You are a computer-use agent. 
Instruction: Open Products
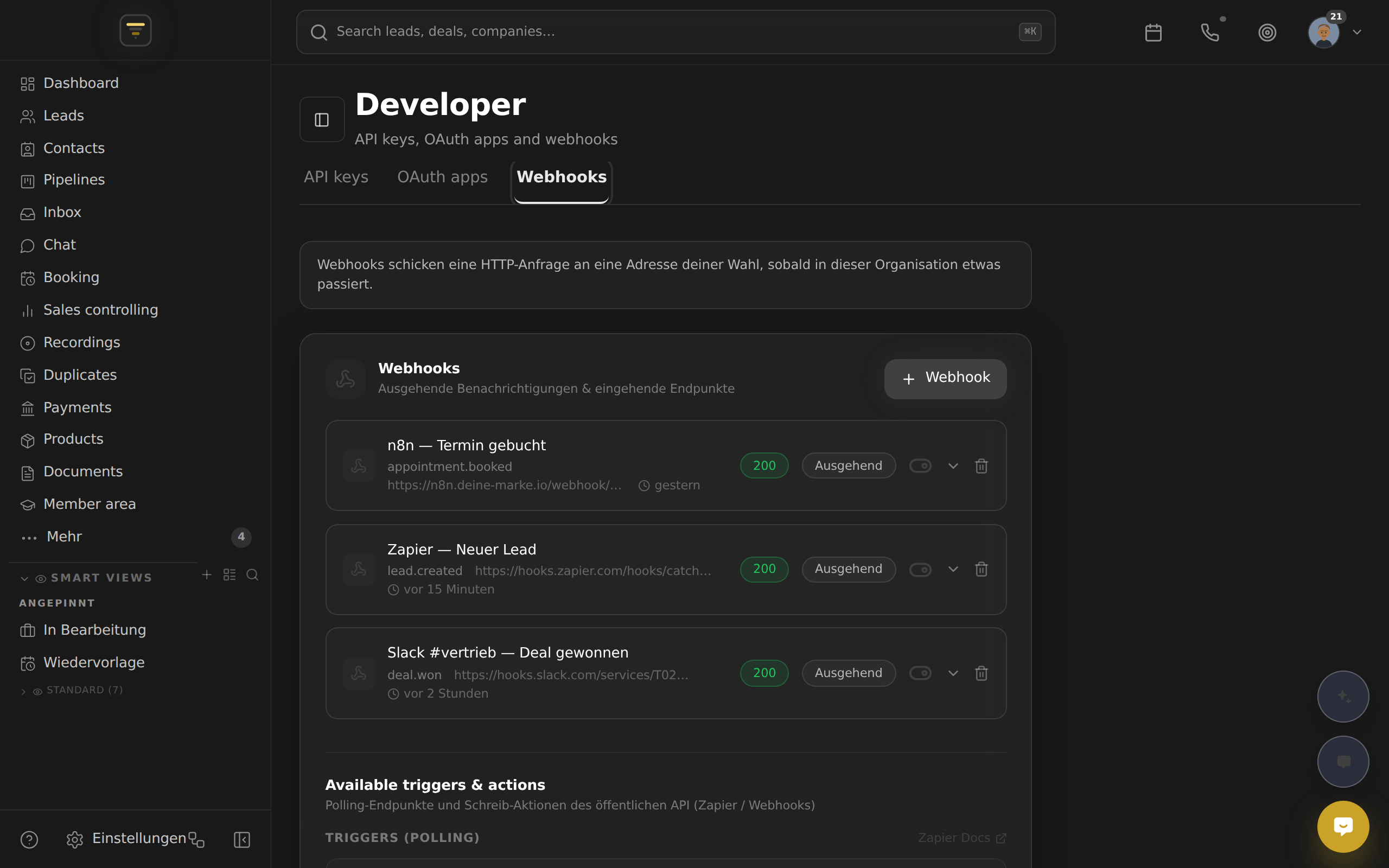click(x=136, y=439)
